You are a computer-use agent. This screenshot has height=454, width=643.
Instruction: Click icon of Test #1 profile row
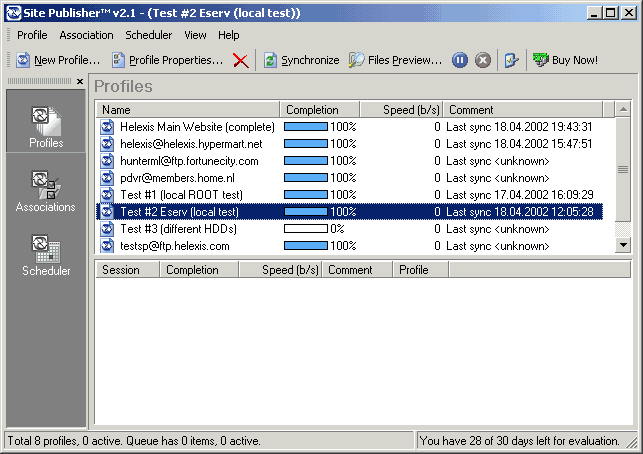click(x=107, y=195)
